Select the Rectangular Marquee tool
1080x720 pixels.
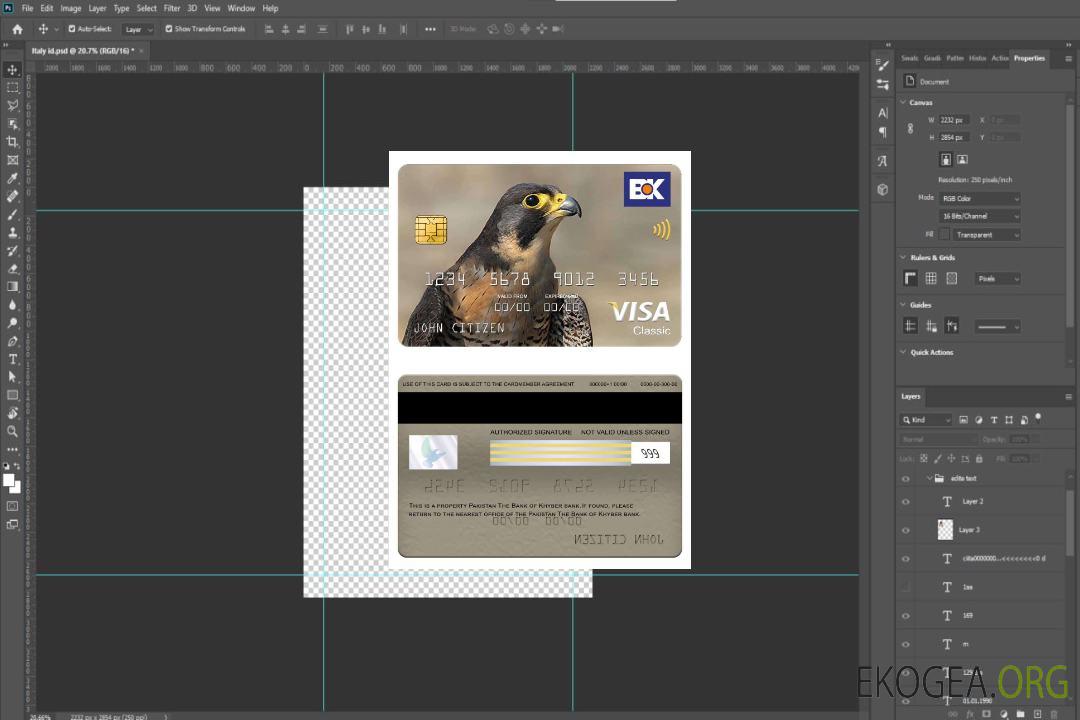click(12, 88)
